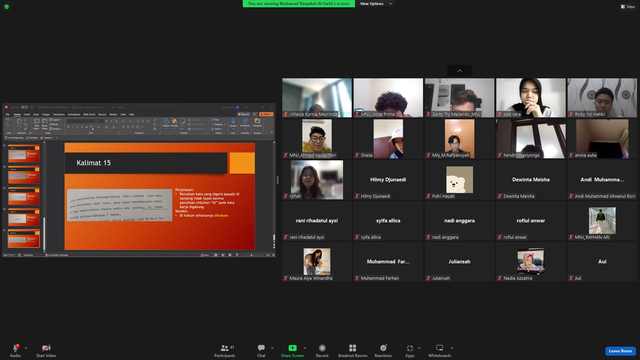640x360 pixels.
Task: Click the green Share Screen icon
Action: point(292,348)
